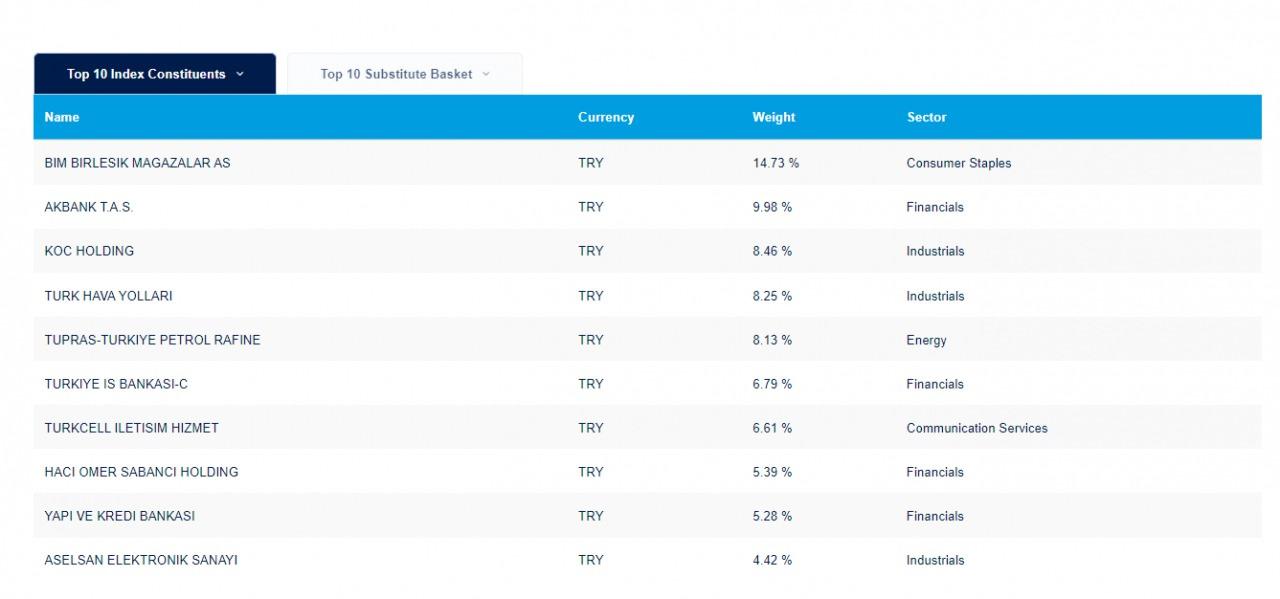Select the YAPI VE KREDI BANKASI name
This screenshot has width=1280, height=599.
(x=119, y=516)
